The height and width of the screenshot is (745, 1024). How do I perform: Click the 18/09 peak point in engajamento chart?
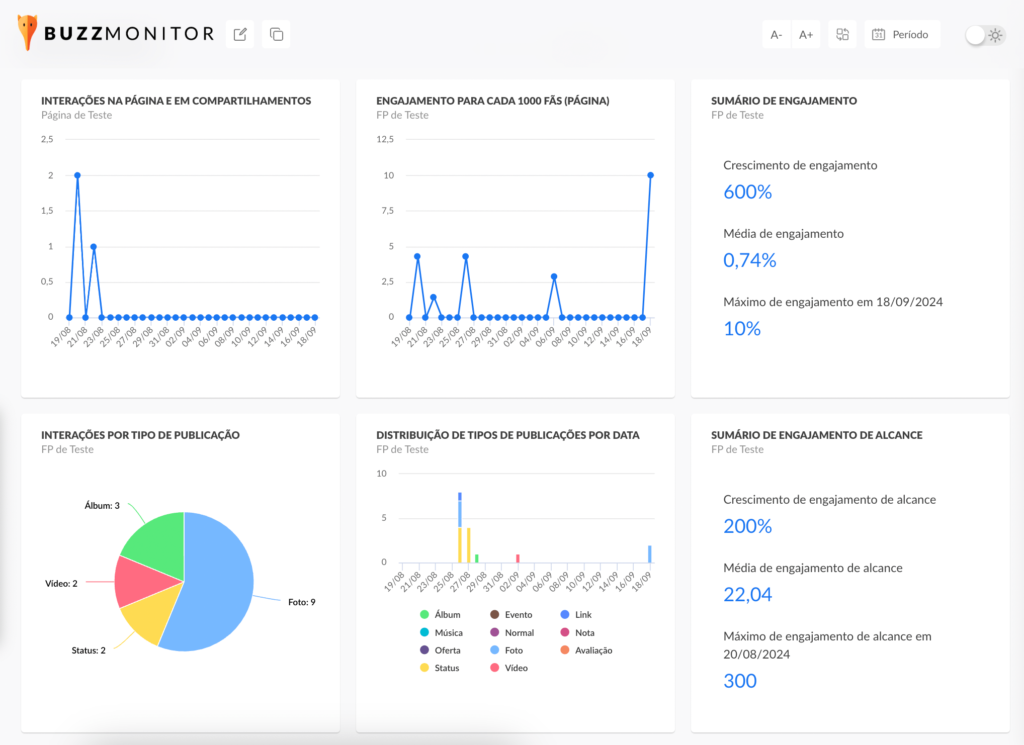(650, 175)
